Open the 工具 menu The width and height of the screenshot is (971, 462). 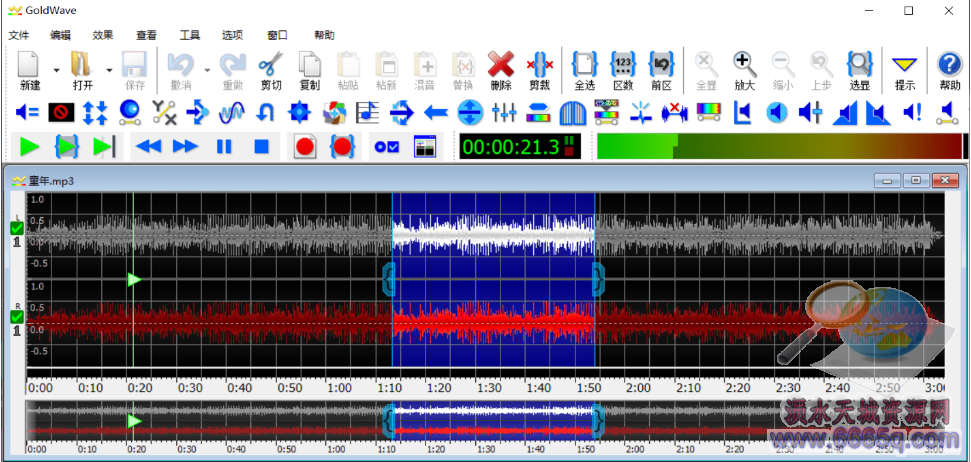point(189,35)
